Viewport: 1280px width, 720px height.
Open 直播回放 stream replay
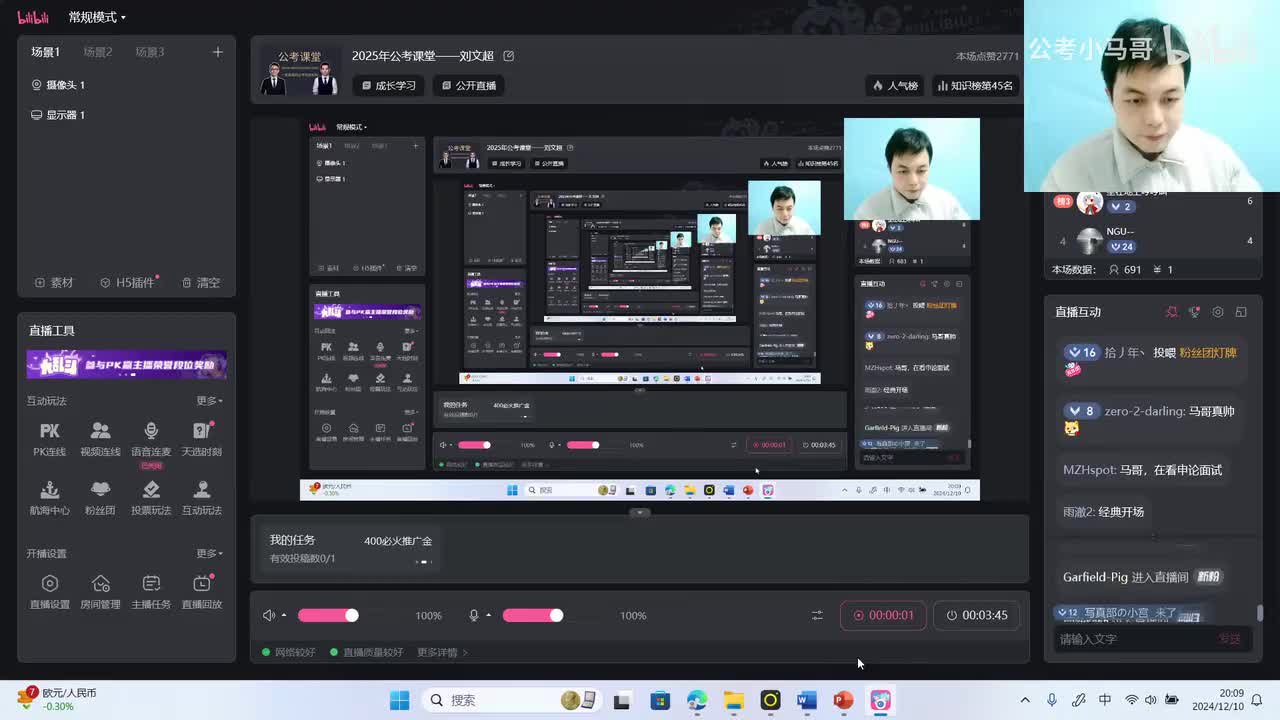[202, 592]
